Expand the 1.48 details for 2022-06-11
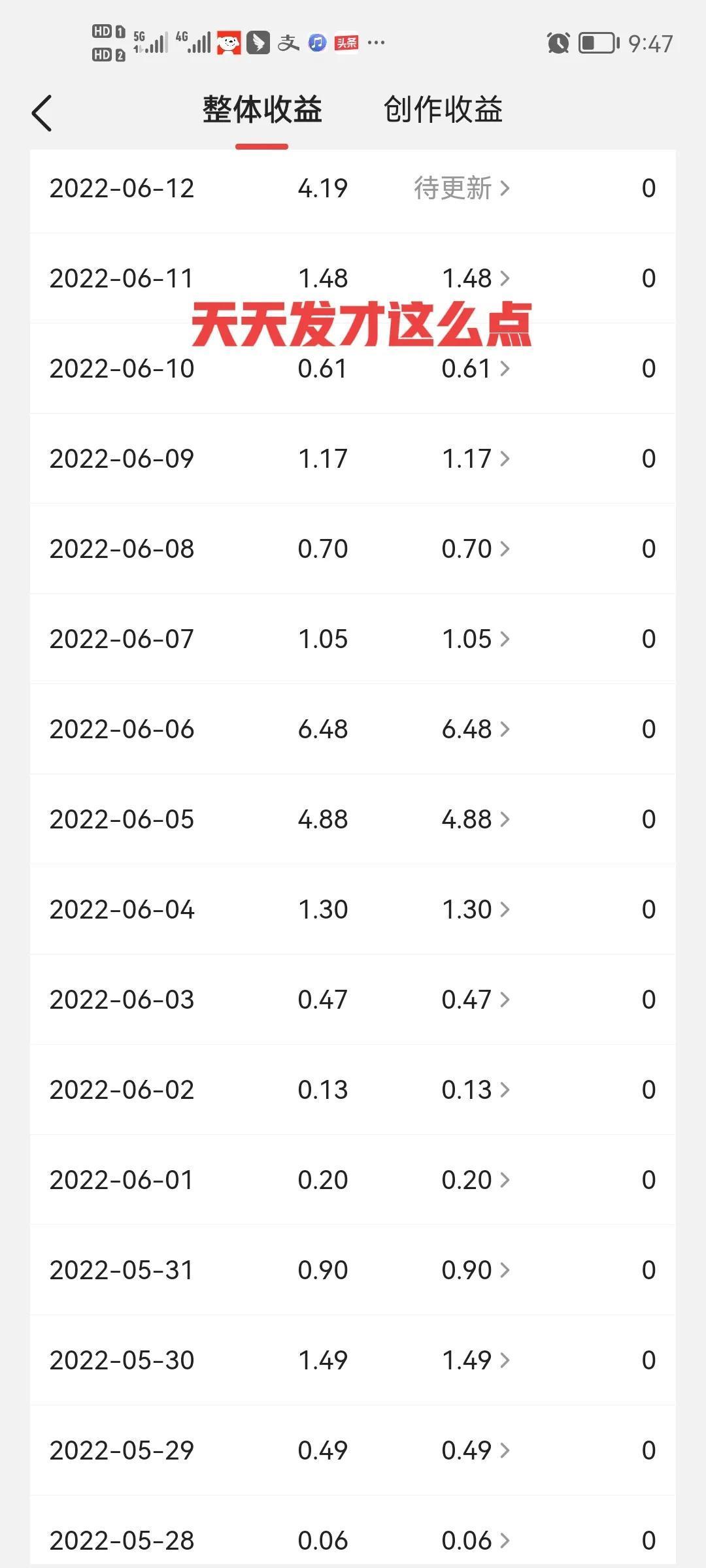Viewport: 706px width, 1568px height. (x=475, y=278)
